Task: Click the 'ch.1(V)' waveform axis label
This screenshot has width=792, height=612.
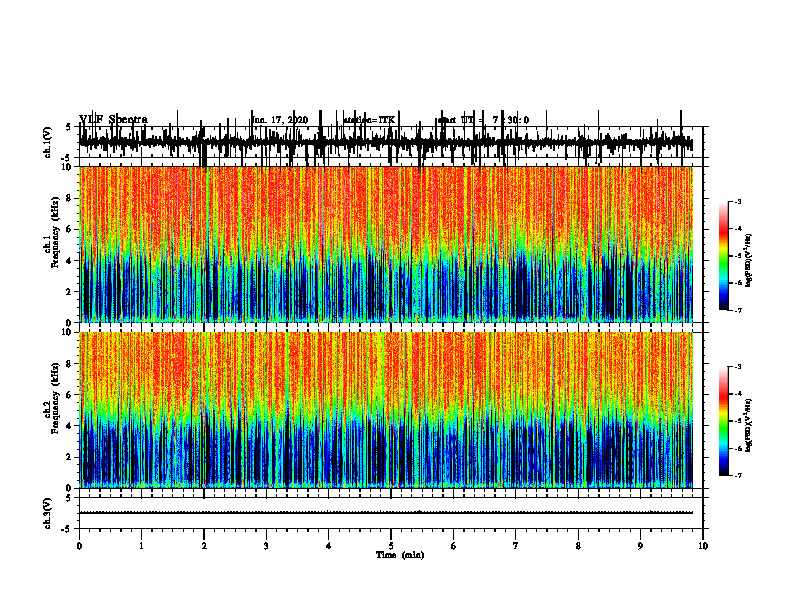Action: point(48,142)
